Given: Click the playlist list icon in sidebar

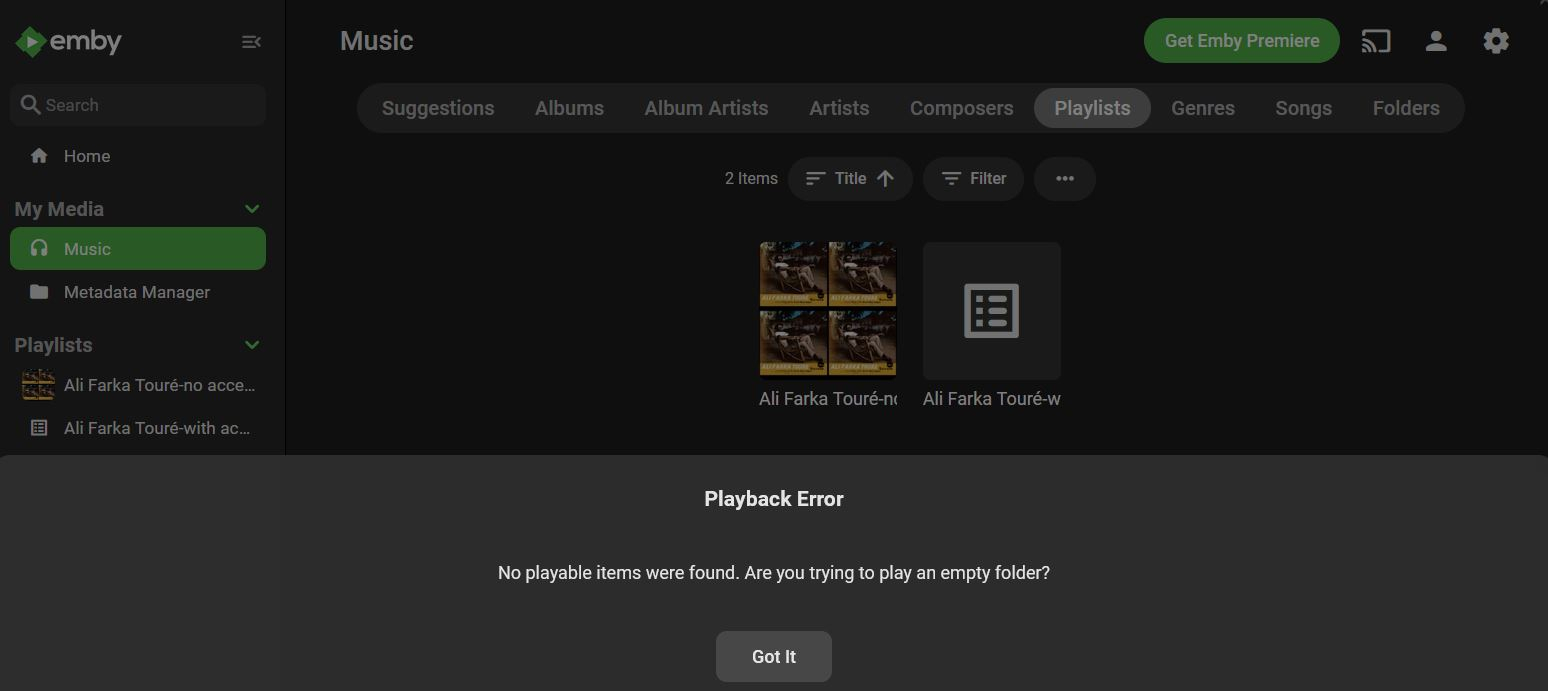Looking at the screenshot, I should coord(39,428).
